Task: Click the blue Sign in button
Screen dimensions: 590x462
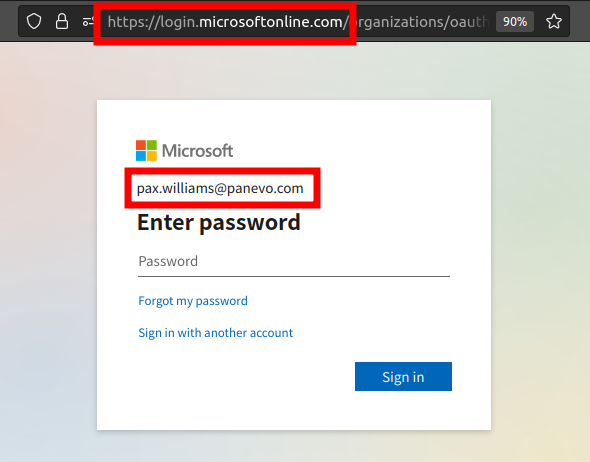Action: click(403, 377)
